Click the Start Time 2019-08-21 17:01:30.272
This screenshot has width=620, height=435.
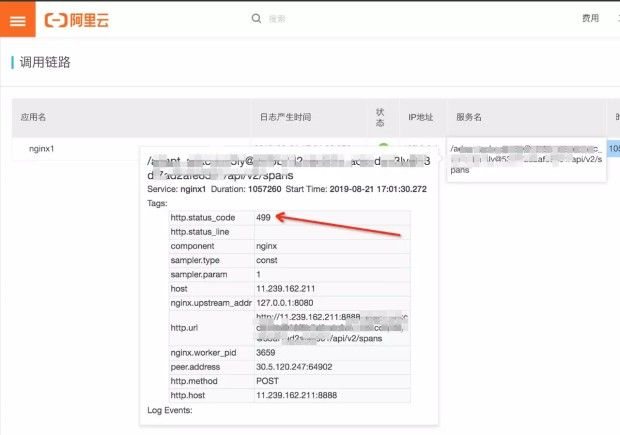[x=356, y=189]
